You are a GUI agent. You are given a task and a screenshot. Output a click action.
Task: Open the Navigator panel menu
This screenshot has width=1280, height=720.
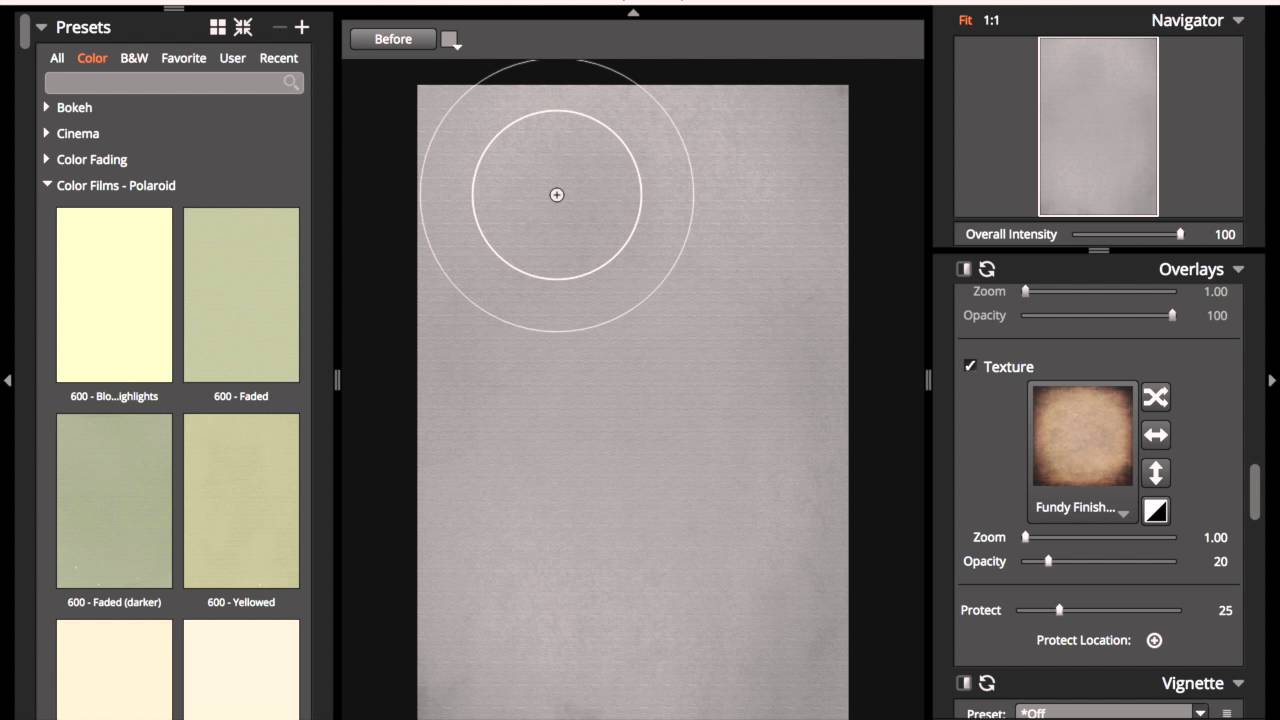1238,21
